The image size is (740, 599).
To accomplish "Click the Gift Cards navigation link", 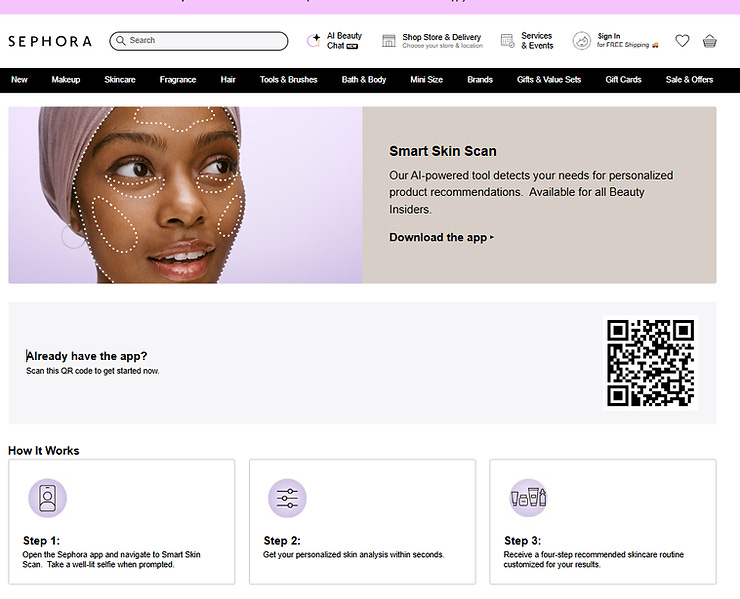I will pos(623,80).
